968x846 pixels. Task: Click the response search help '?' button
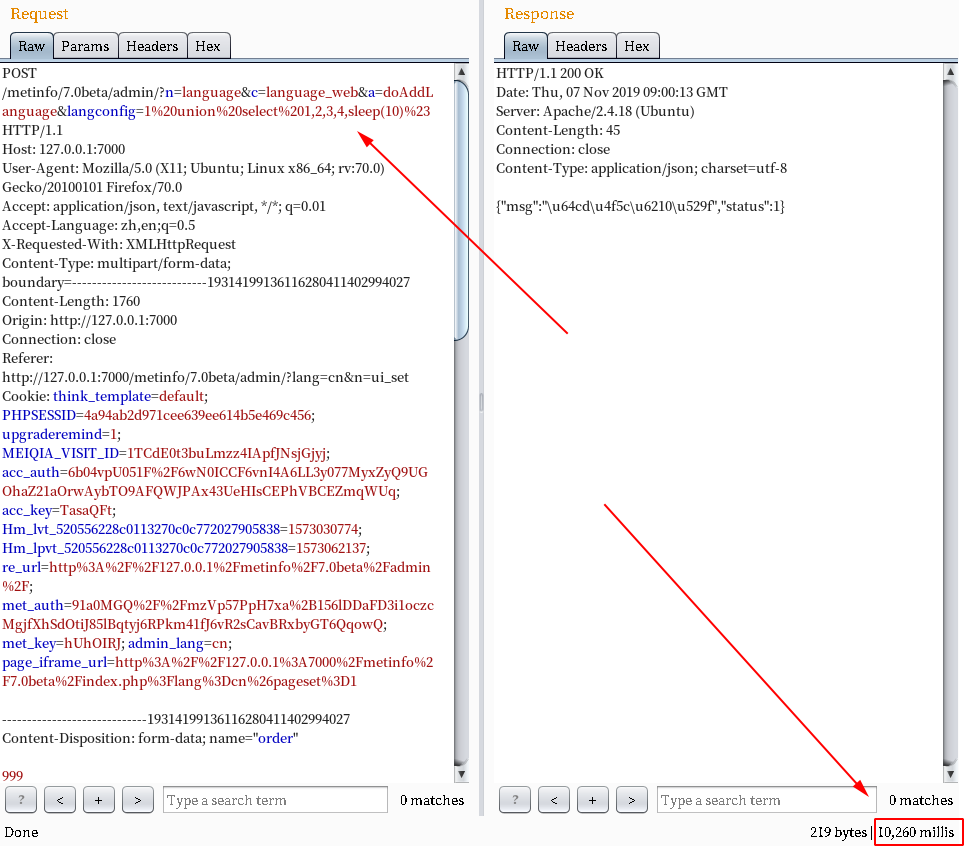coord(515,800)
